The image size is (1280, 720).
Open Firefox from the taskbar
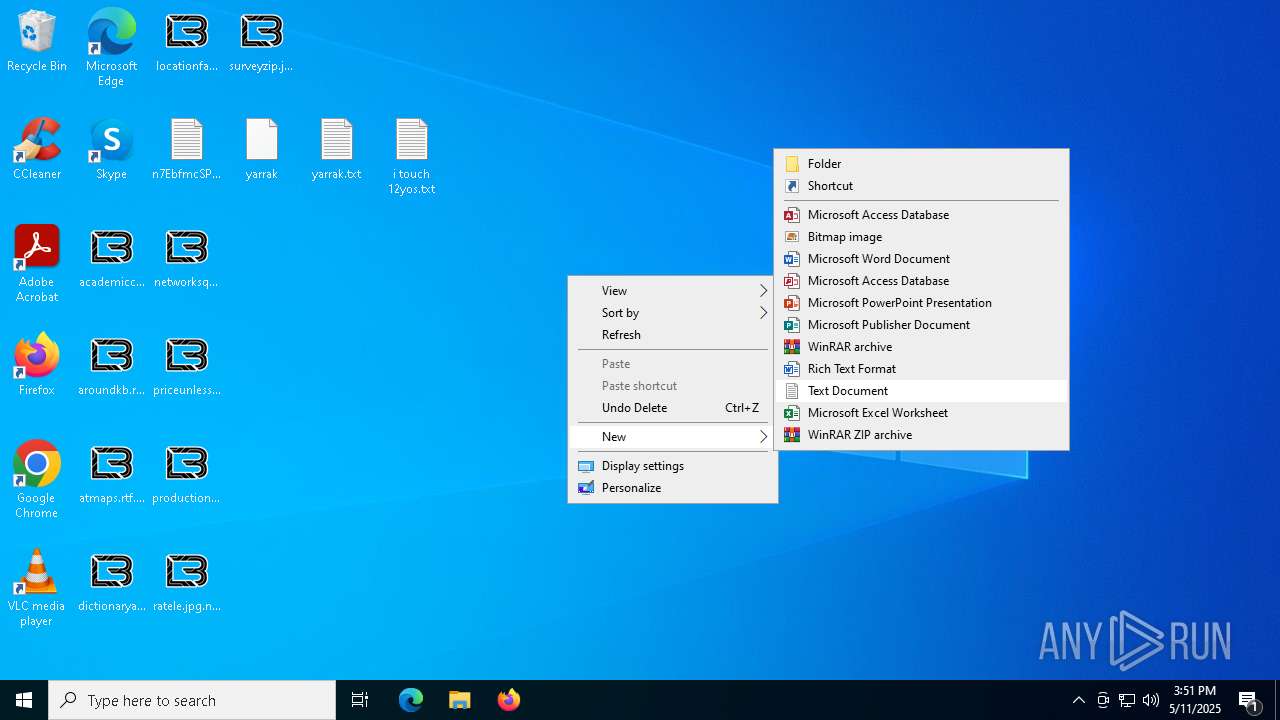509,700
